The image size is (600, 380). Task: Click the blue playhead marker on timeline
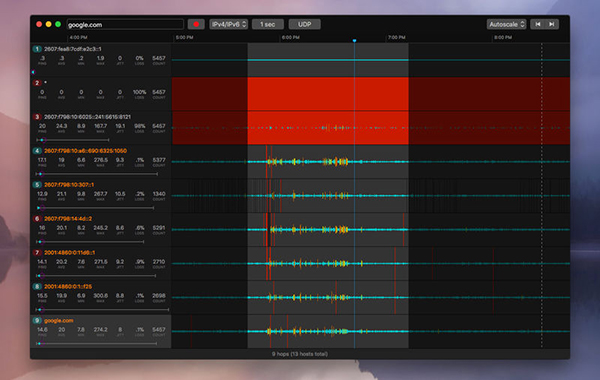click(x=354, y=41)
